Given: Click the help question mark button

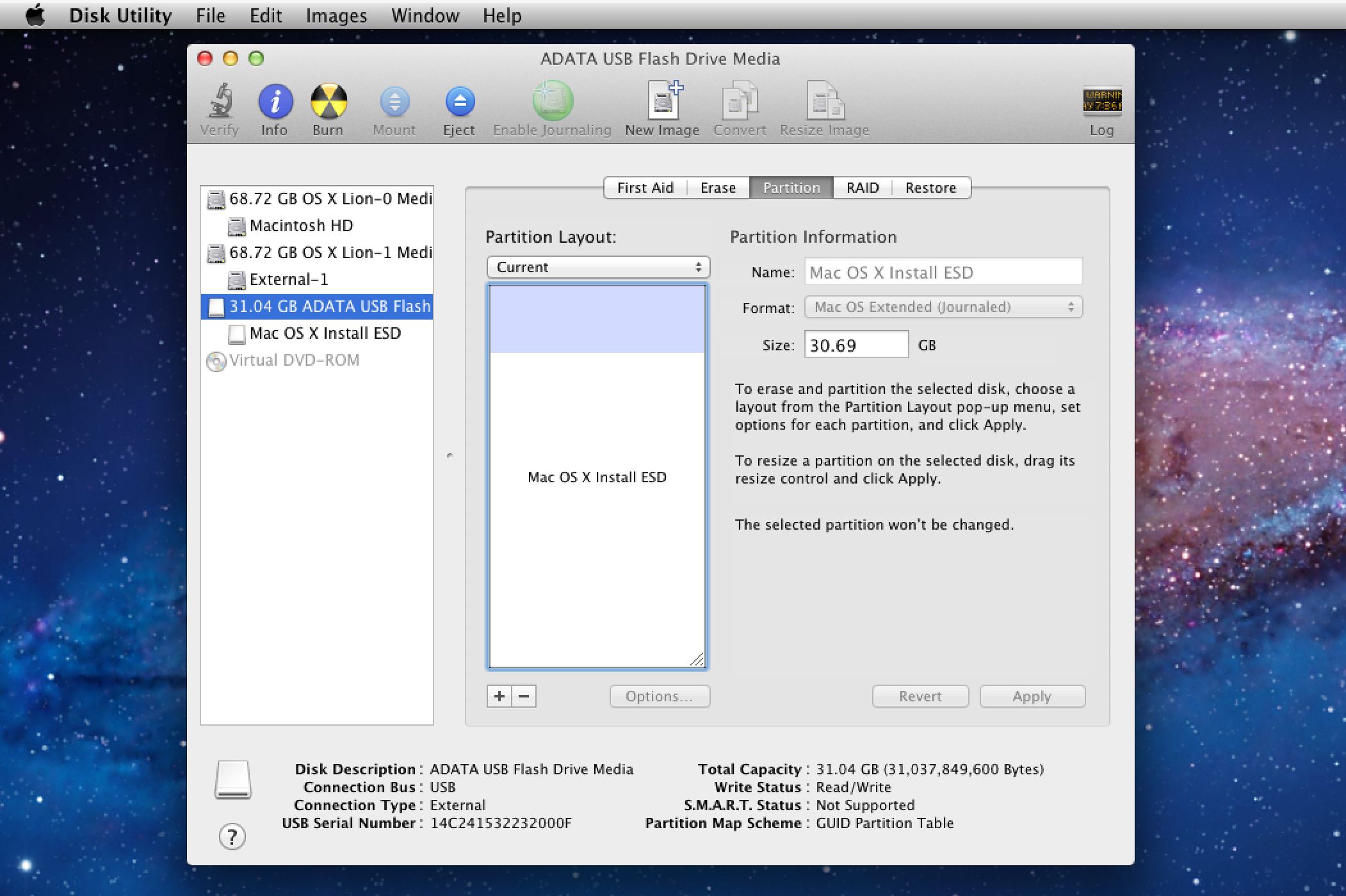Looking at the screenshot, I should coord(232,836).
